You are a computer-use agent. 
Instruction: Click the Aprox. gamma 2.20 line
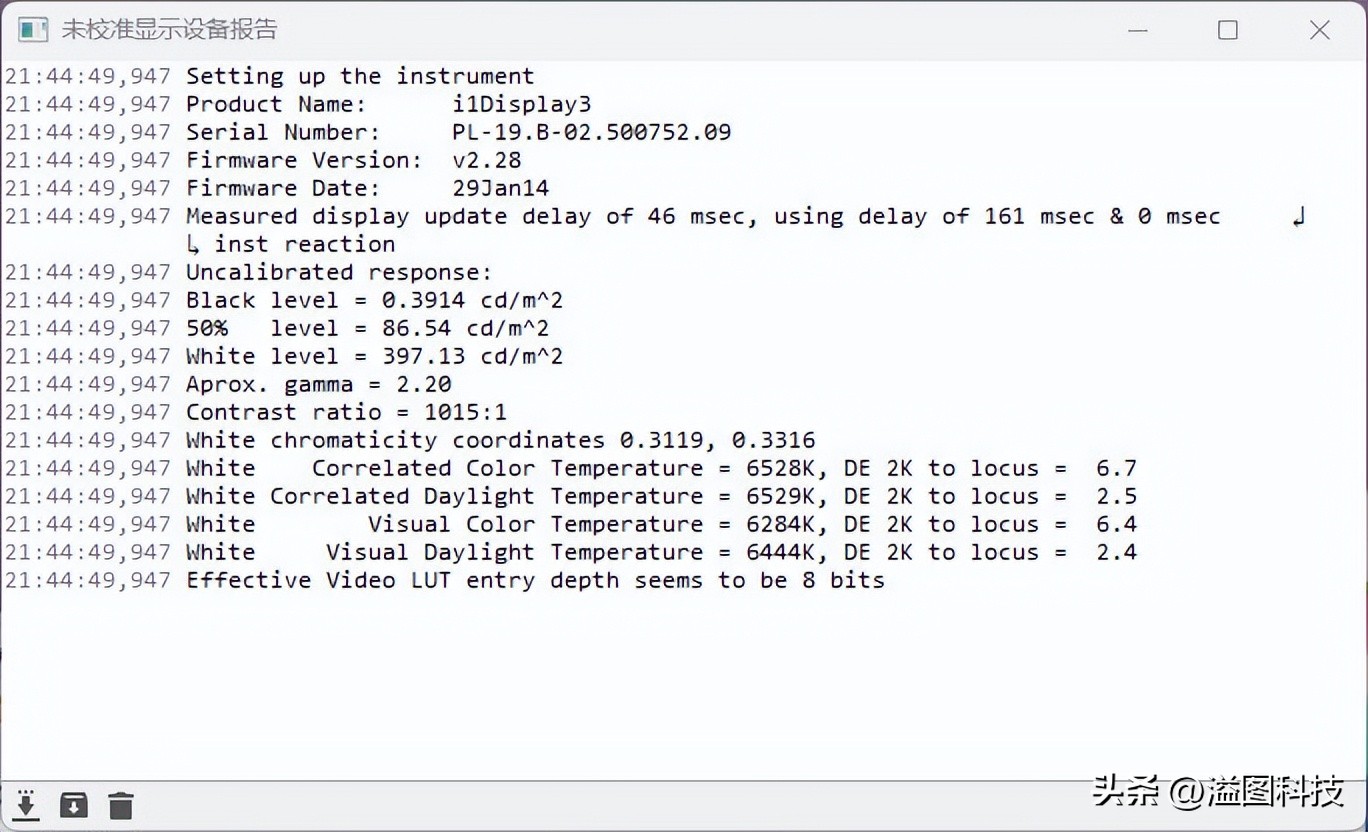318,384
